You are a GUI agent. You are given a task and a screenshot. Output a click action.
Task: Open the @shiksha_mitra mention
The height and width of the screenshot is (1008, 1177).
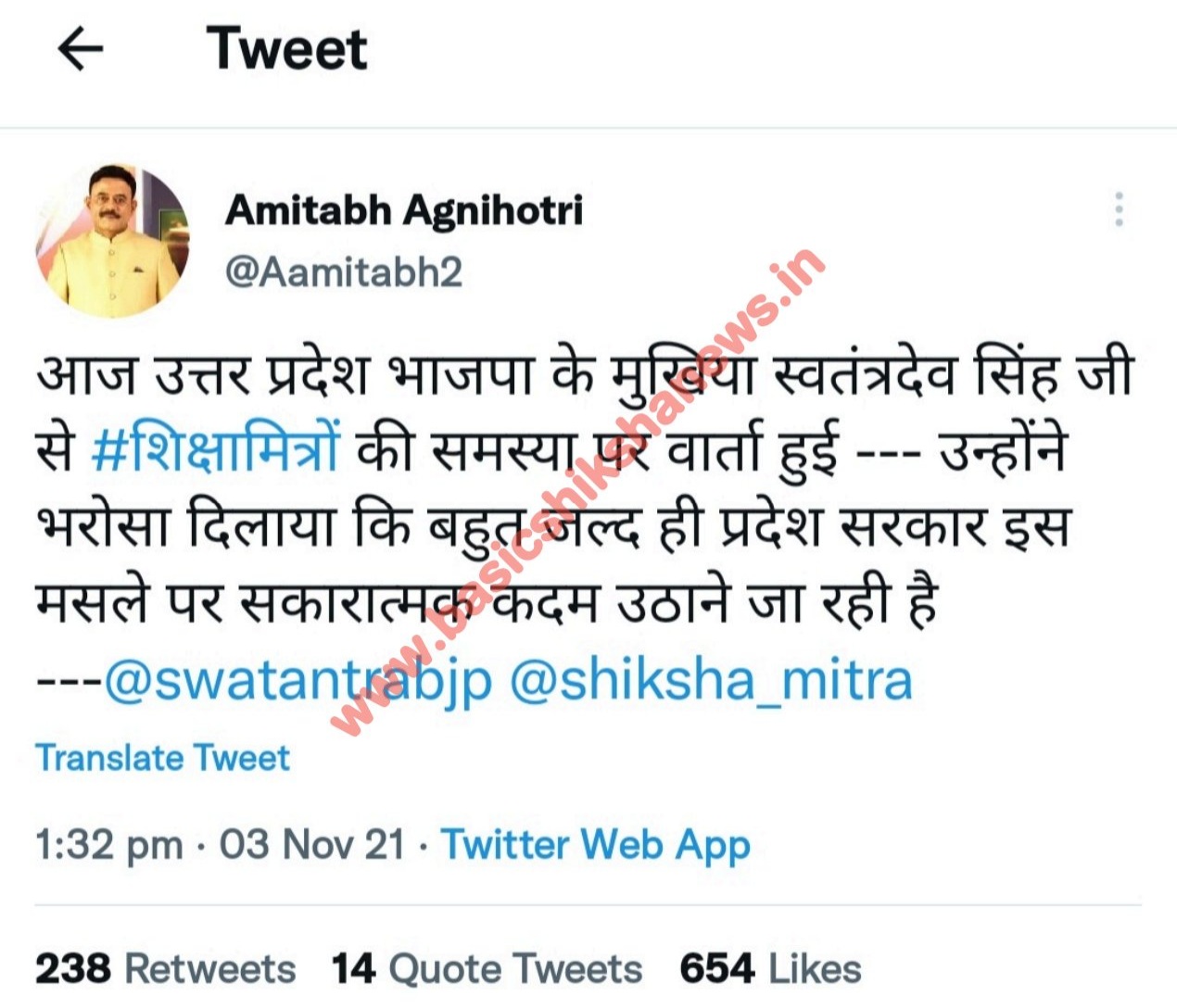[711, 681]
